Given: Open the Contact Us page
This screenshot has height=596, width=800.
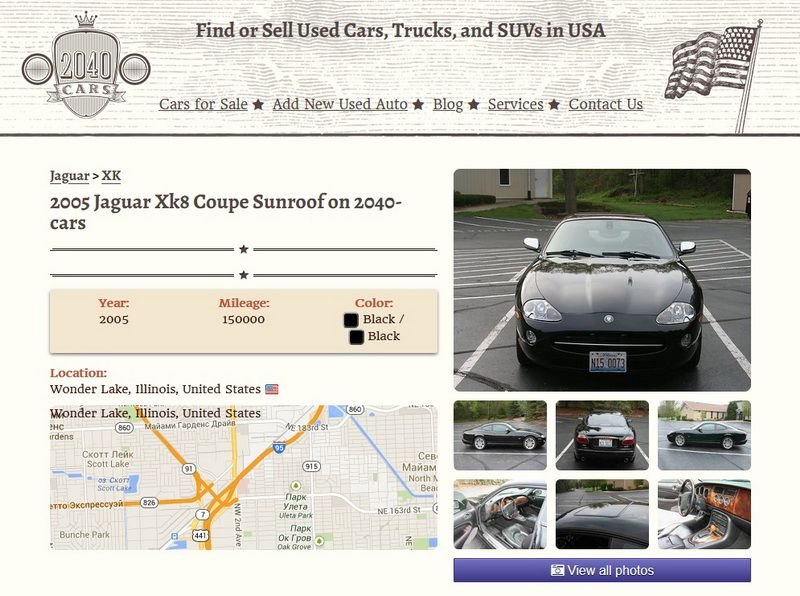Looking at the screenshot, I should click(x=606, y=104).
